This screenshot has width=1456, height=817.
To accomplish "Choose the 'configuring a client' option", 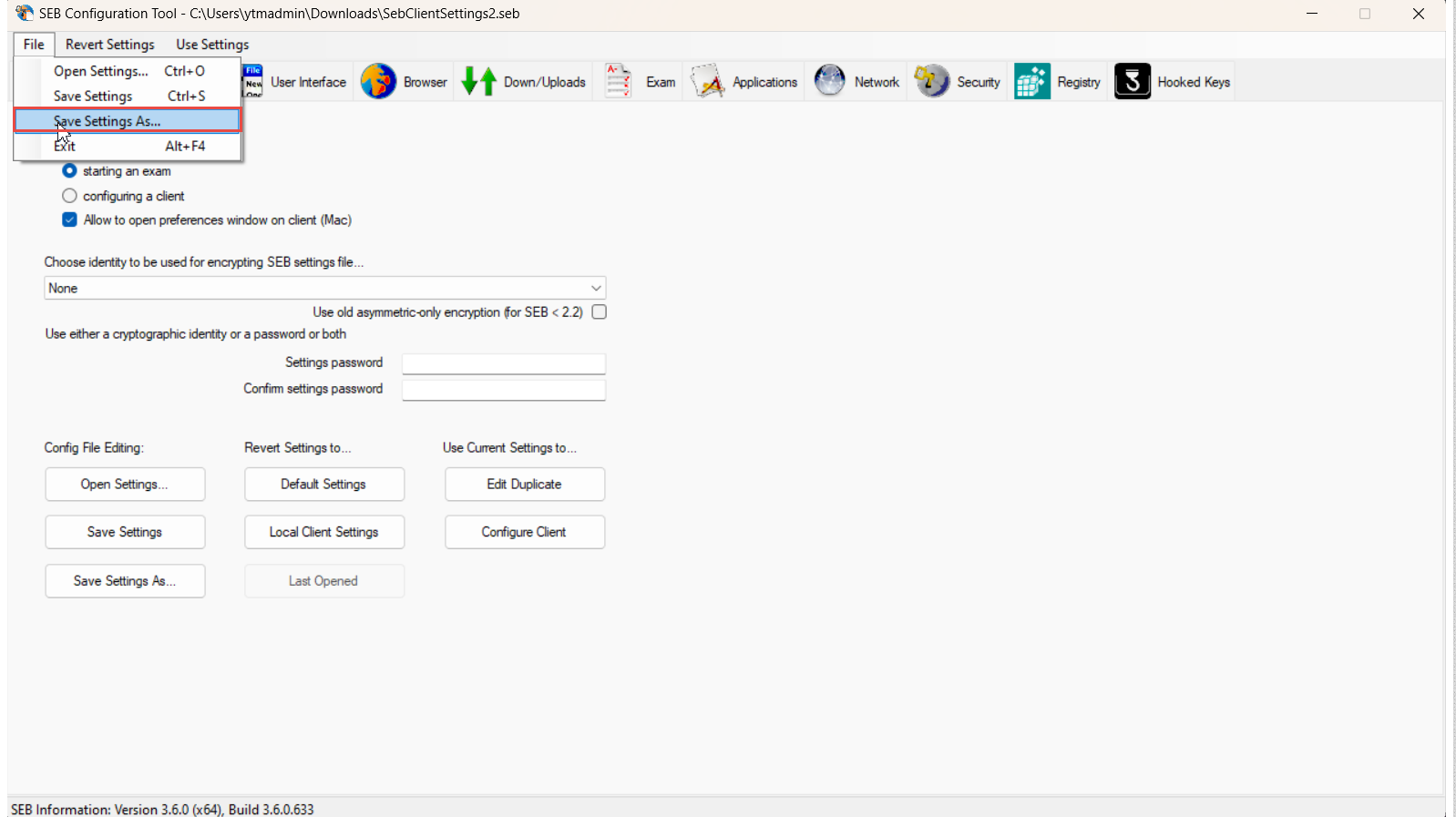I will tap(69, 196).
